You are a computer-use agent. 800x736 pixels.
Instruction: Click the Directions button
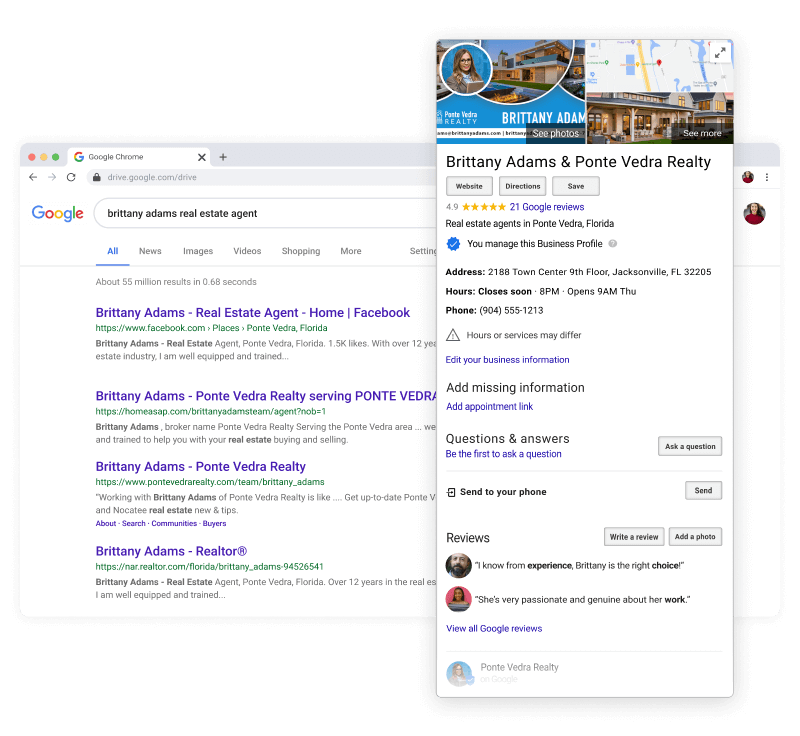(522, 186)
